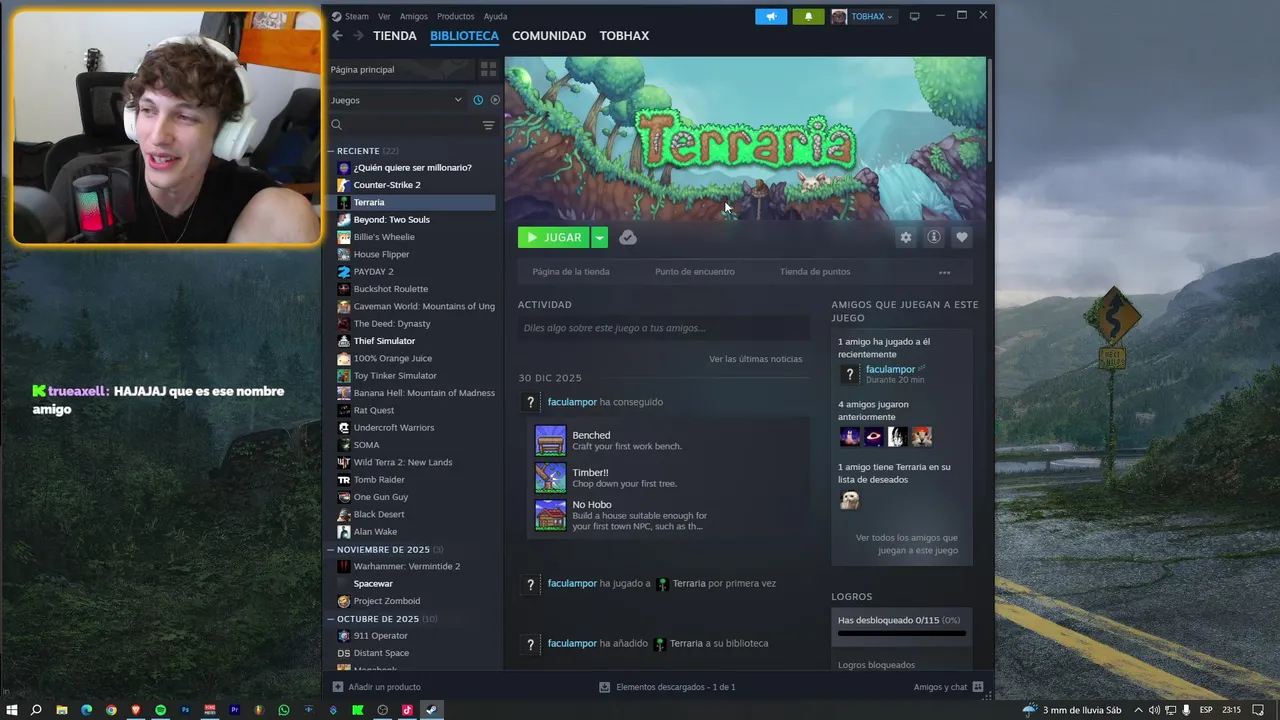Open Amigos y chat
This screenshot has width=1280, height=720.
(948, 687)
